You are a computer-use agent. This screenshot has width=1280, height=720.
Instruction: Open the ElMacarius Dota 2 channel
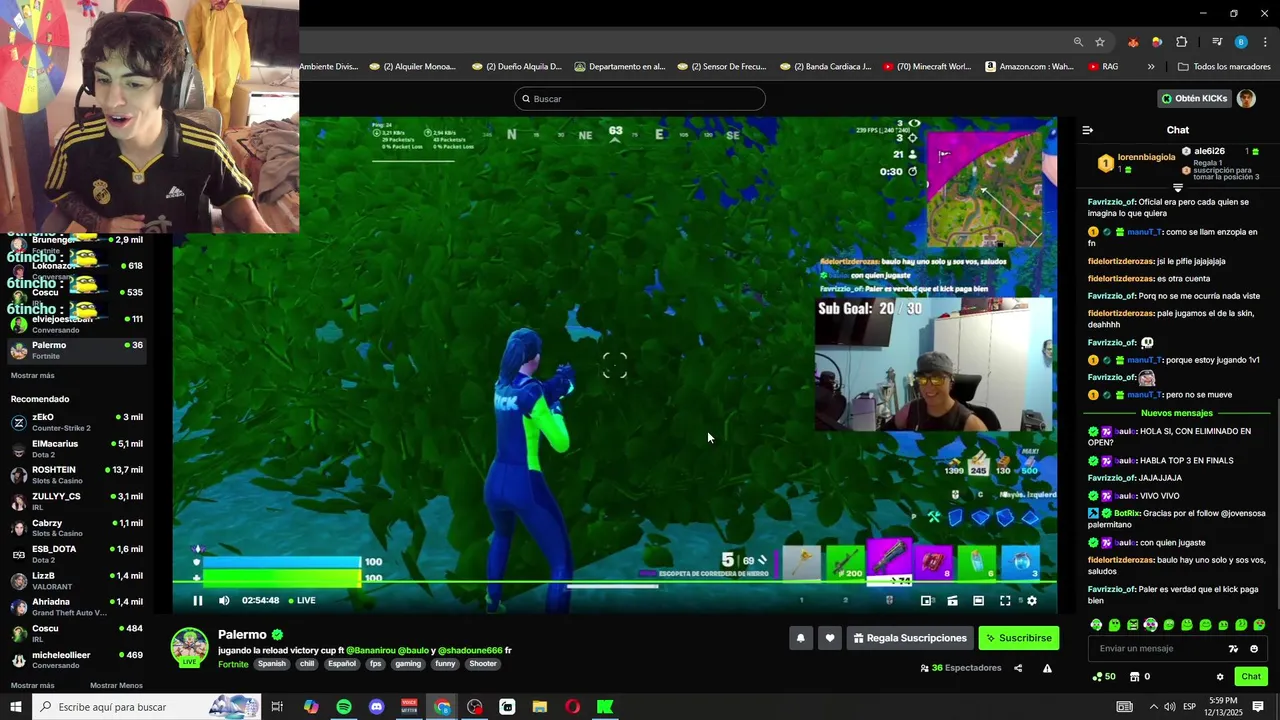coord(78,449)
